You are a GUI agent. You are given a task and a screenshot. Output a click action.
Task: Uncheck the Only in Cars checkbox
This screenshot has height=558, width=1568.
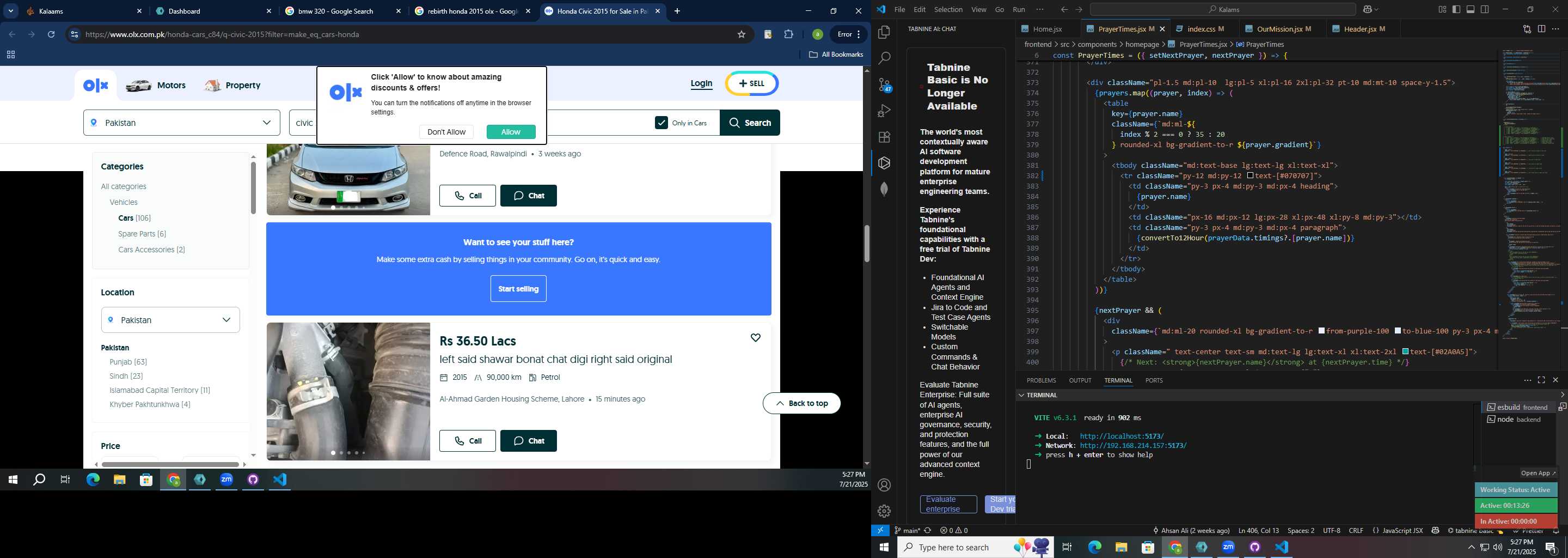[x=661, y=123]
